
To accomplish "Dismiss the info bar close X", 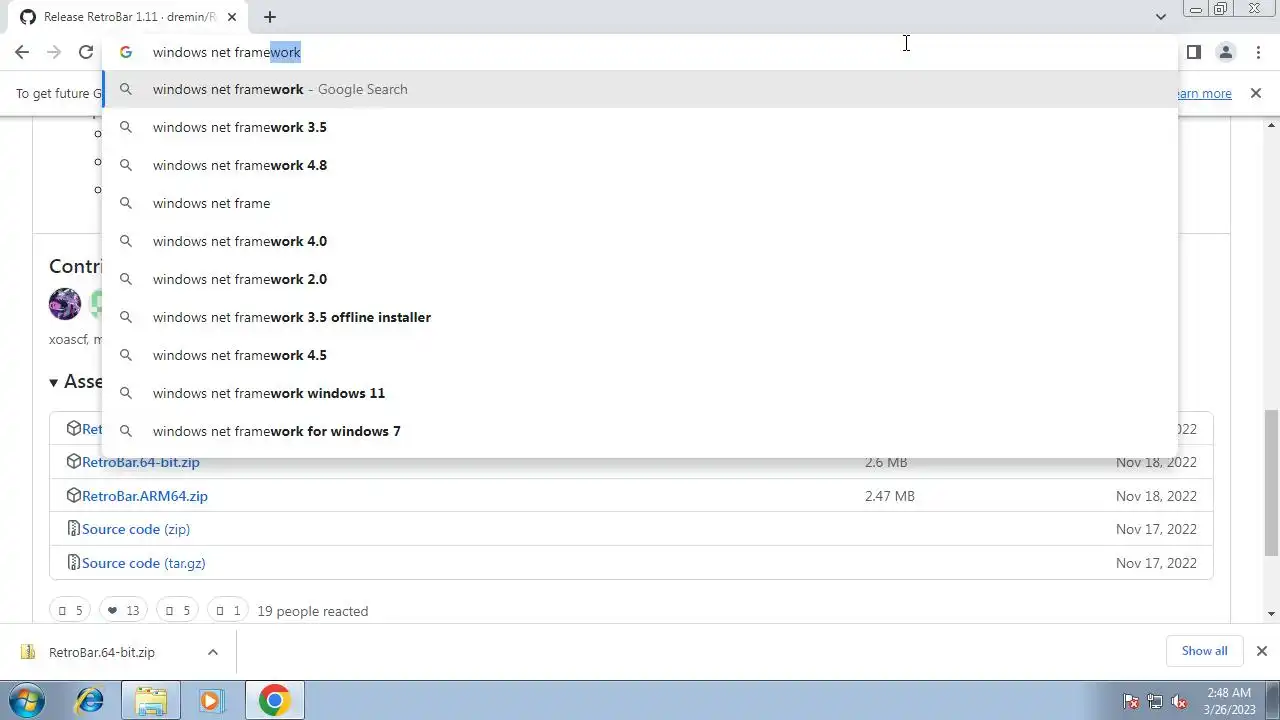I will click(1256, 93).
